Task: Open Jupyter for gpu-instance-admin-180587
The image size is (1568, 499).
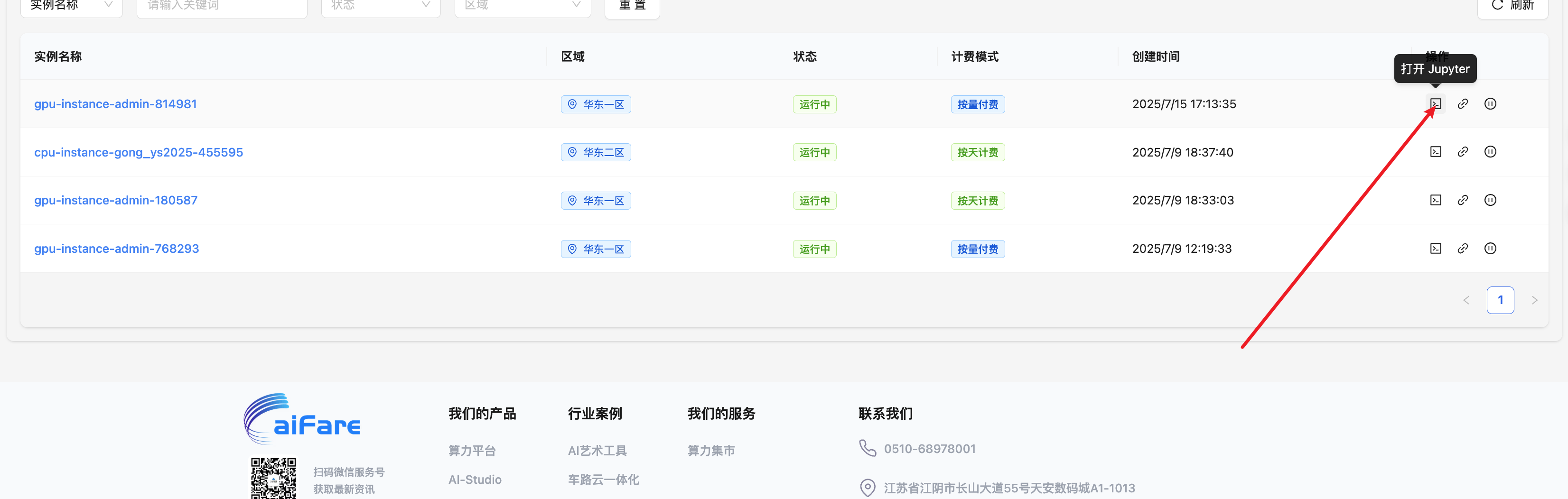Action: pyautogui.click(x=1436, y=200)
